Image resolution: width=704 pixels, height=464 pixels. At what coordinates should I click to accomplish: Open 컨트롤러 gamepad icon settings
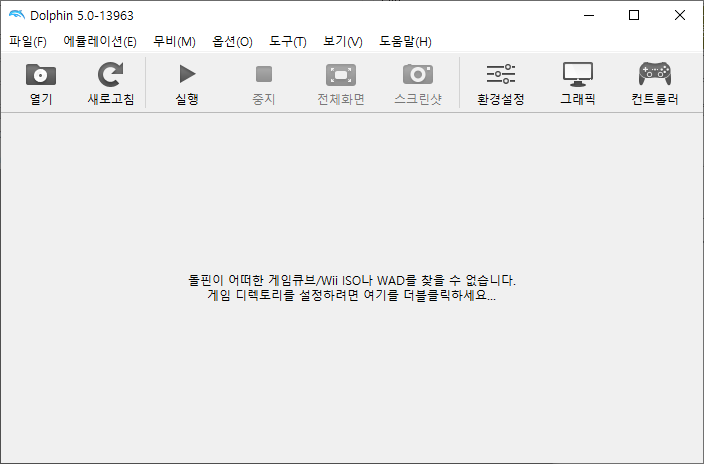click(x=655, y=74)
